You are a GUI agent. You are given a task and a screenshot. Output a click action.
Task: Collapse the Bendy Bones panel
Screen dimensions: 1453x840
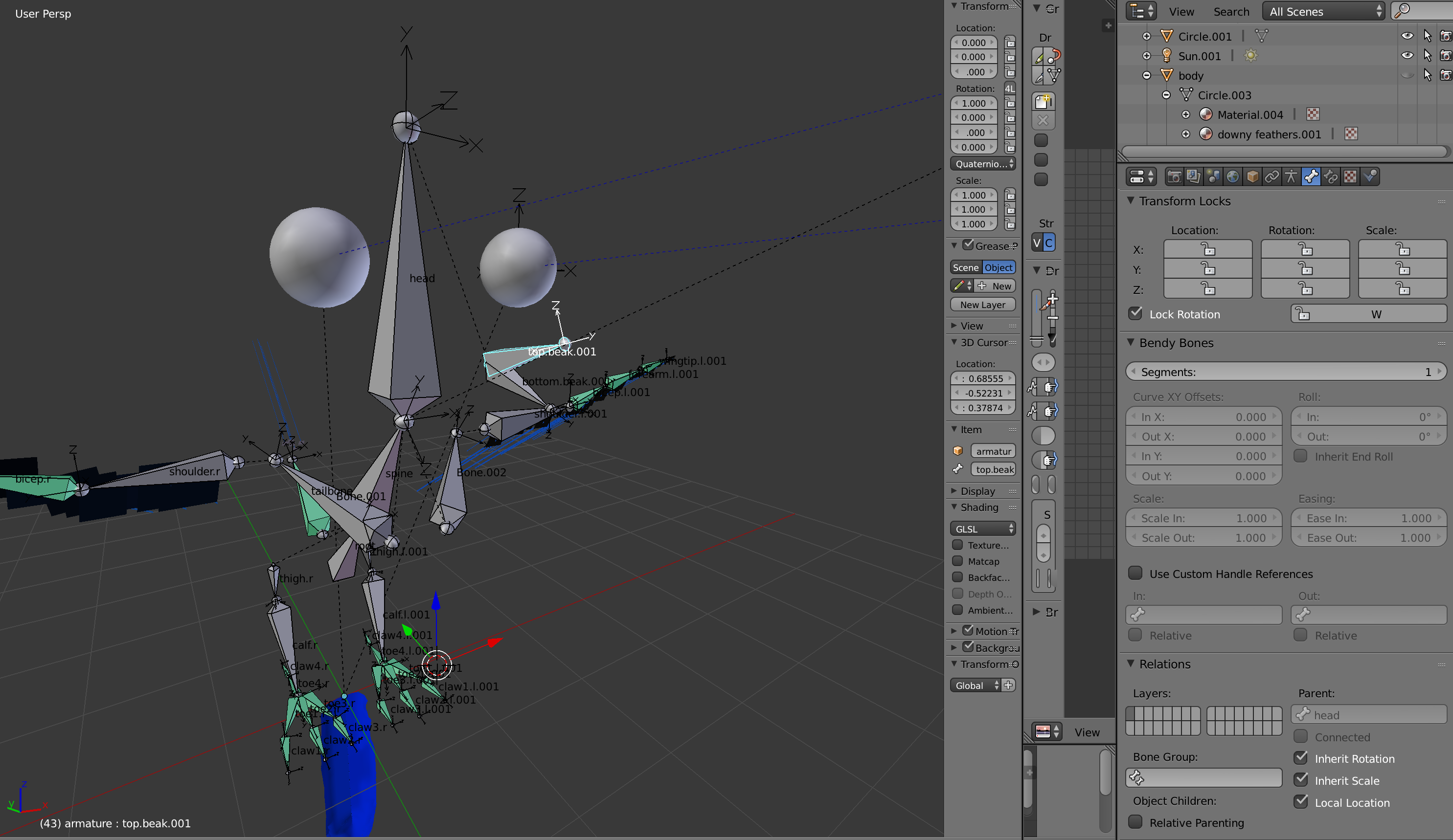pos(1131,342)
